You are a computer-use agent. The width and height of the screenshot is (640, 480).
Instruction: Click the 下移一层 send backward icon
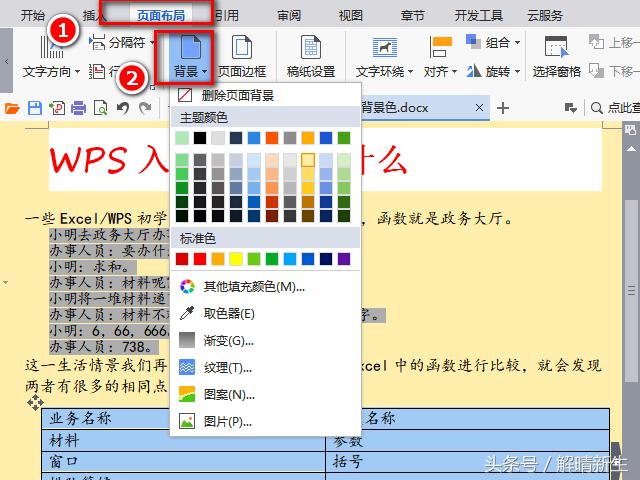pos(596,71)
